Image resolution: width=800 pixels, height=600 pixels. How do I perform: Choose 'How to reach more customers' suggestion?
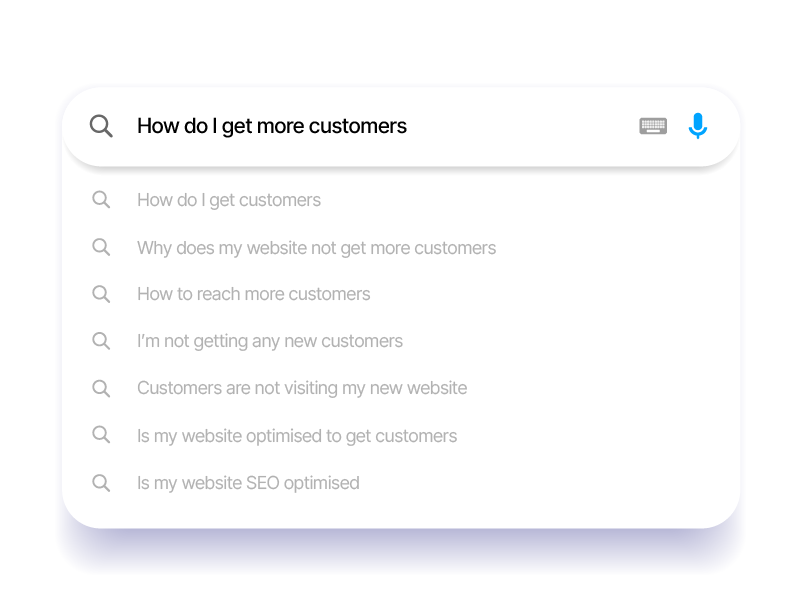click(x=253, y=294)
